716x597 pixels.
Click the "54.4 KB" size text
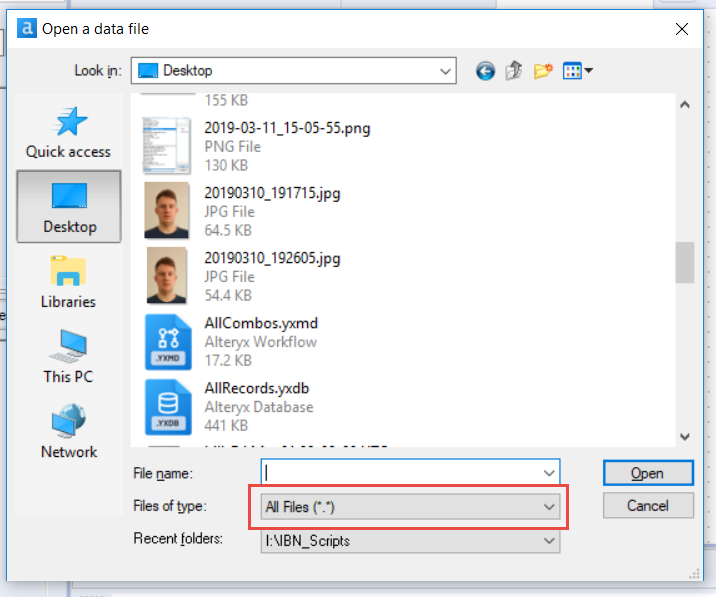(x=228, y=296)
